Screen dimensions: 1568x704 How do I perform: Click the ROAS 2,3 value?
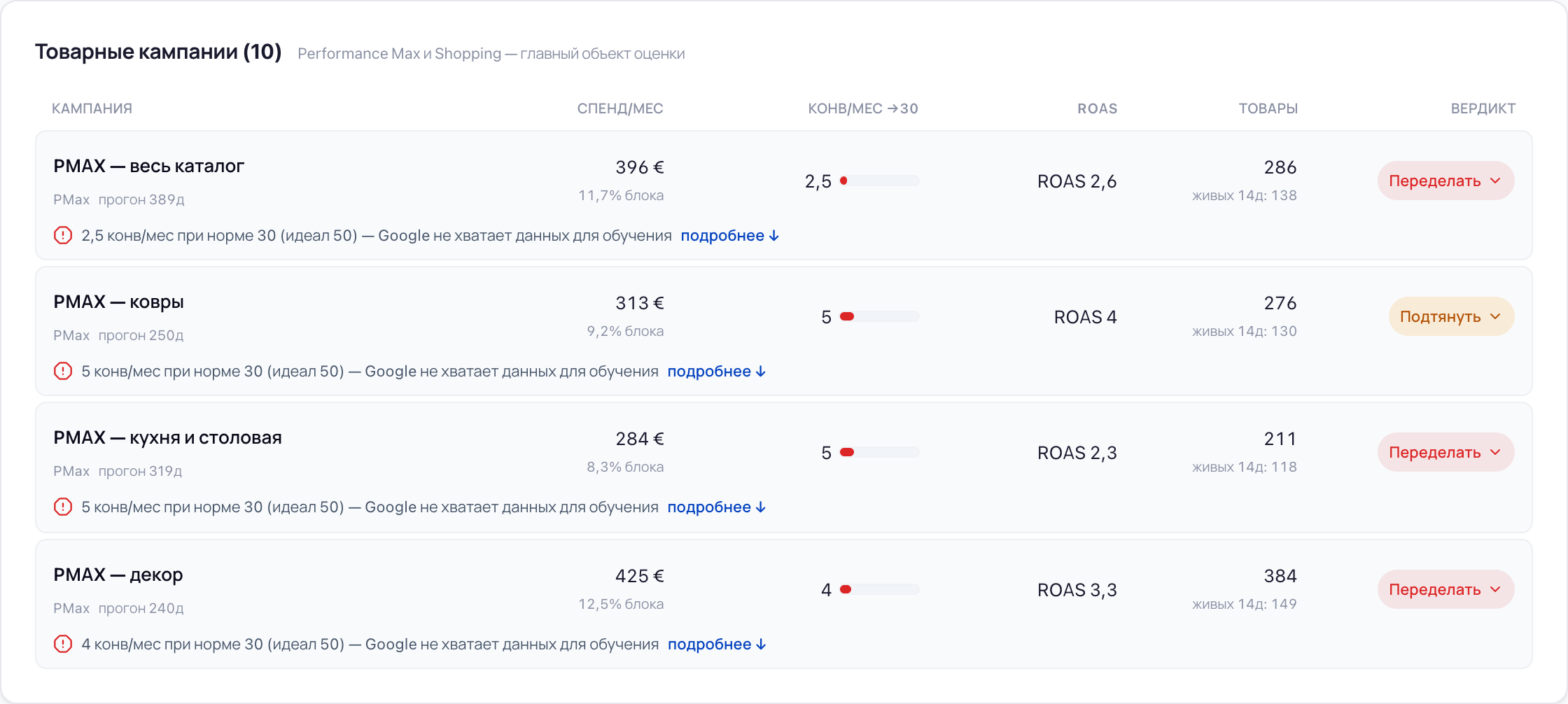(1077, 453)
